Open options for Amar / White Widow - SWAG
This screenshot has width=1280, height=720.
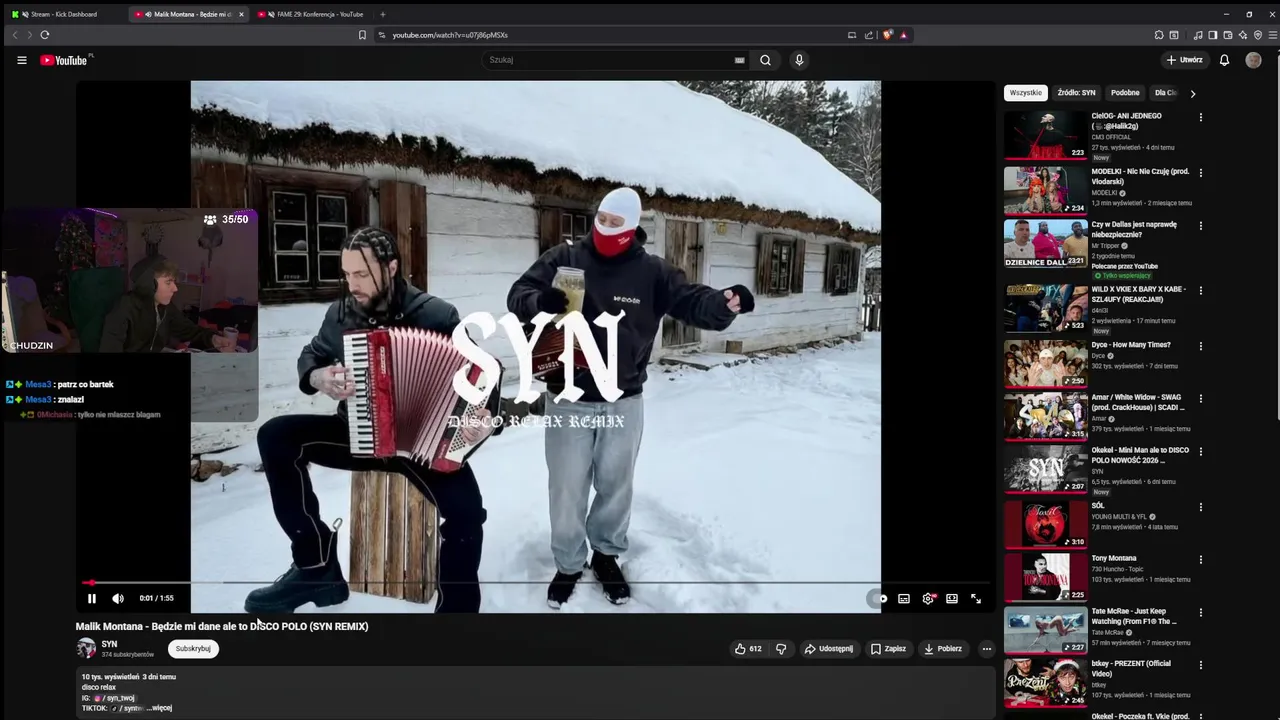(1200, 399)
